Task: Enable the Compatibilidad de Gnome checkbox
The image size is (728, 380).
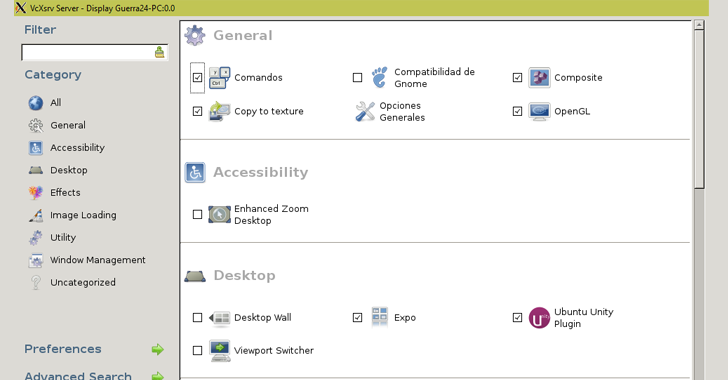Action: tap(357, 78)
